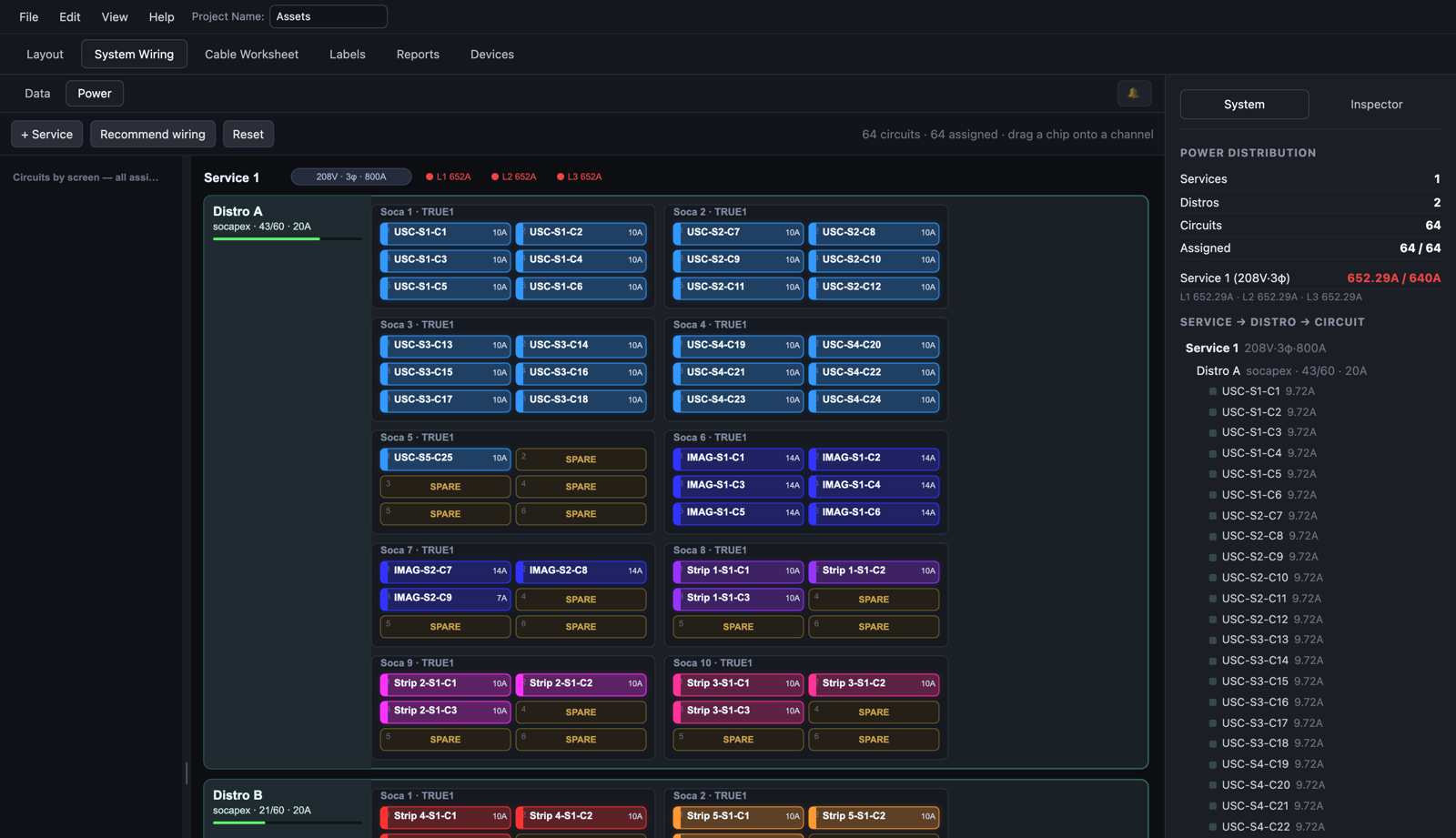
Task: Show the System side panel tab
Action: (x=1244, y=104)
